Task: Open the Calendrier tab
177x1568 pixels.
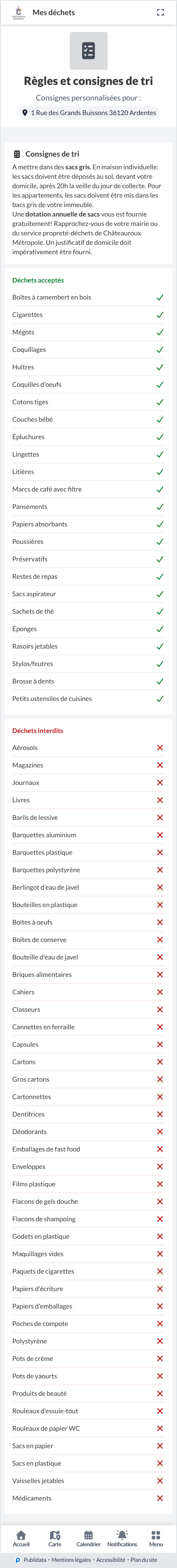Action: (88, 1539)
